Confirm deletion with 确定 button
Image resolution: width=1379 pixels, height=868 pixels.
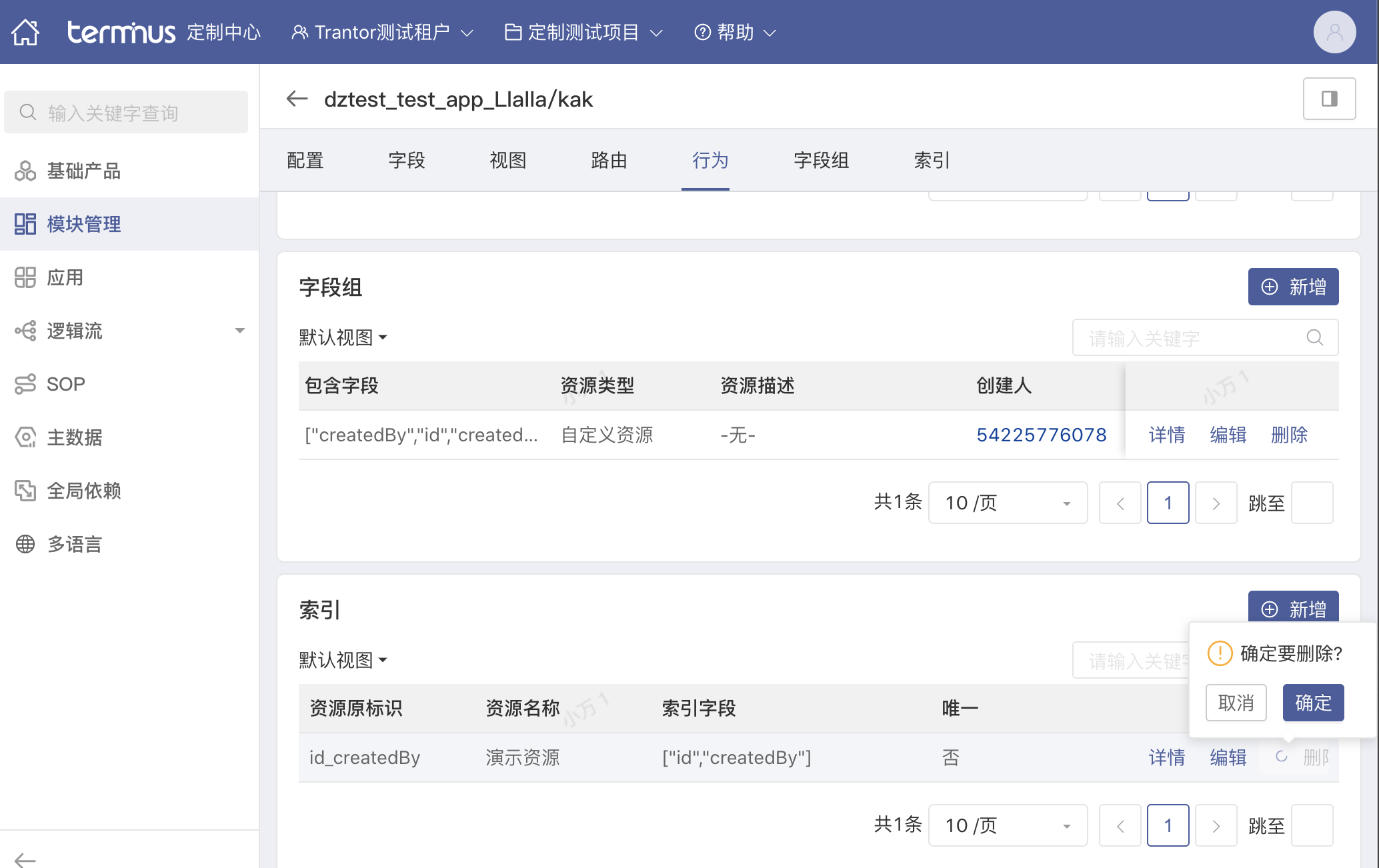pyautogui.click(x=1313, y=703)
